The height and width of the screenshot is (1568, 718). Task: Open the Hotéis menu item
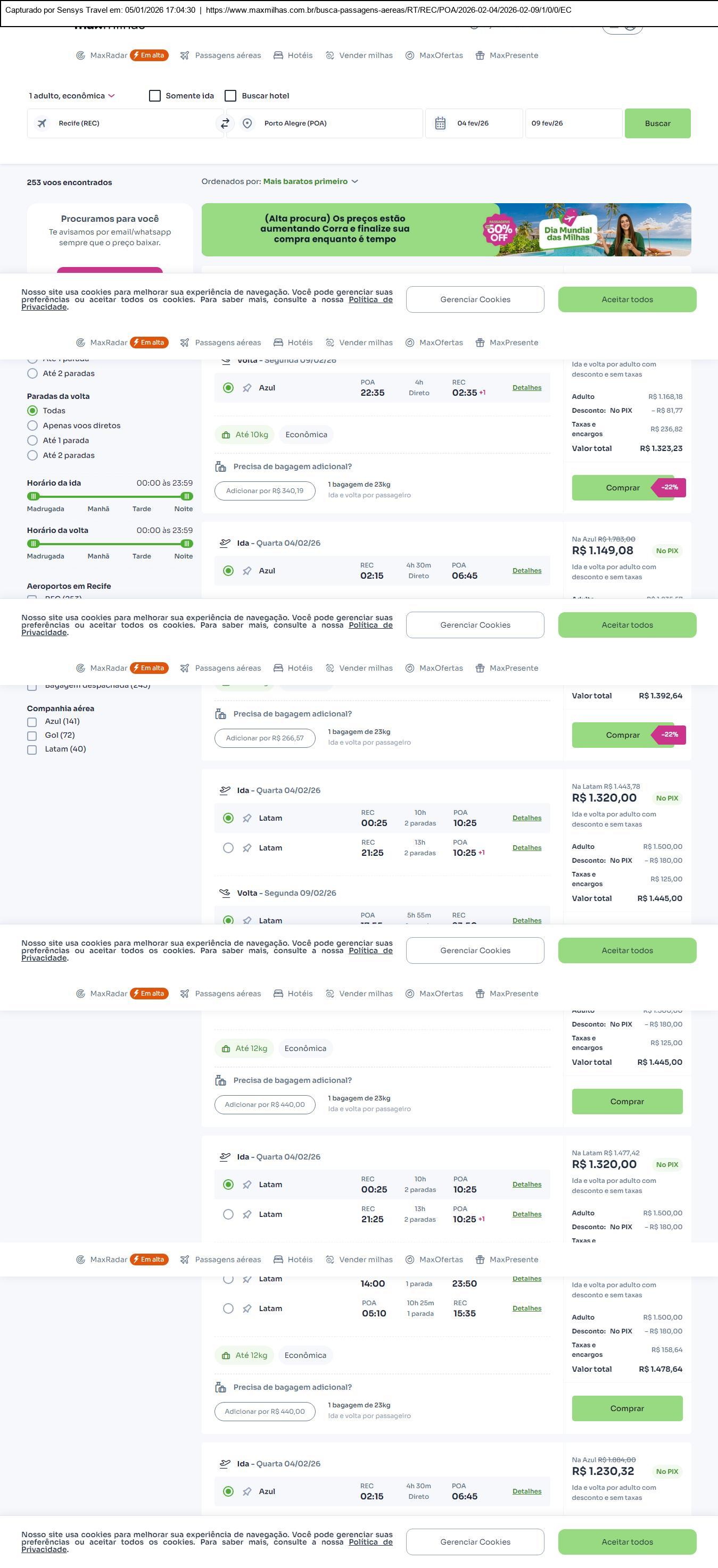tap(293, 55)
